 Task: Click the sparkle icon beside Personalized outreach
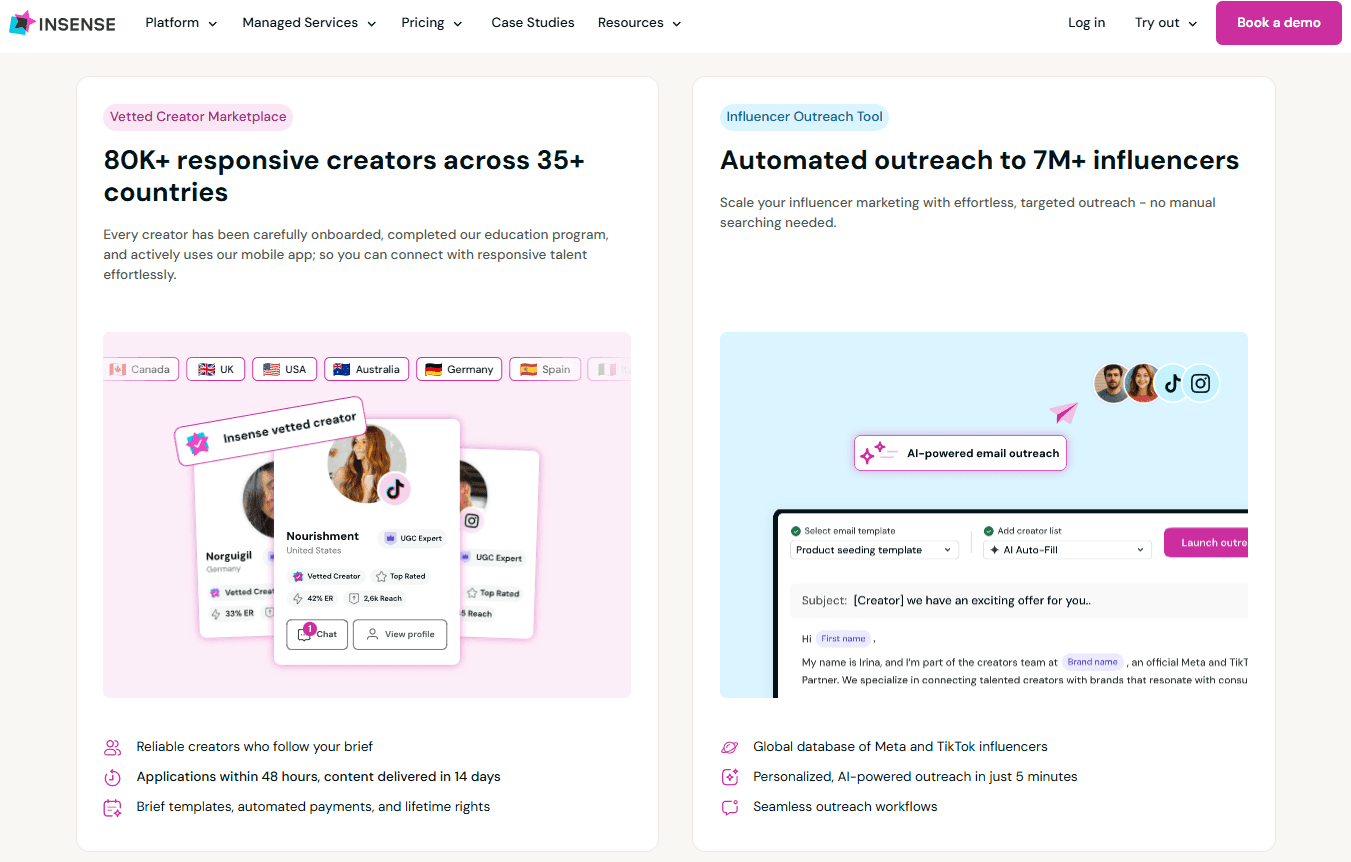[729, 777]
